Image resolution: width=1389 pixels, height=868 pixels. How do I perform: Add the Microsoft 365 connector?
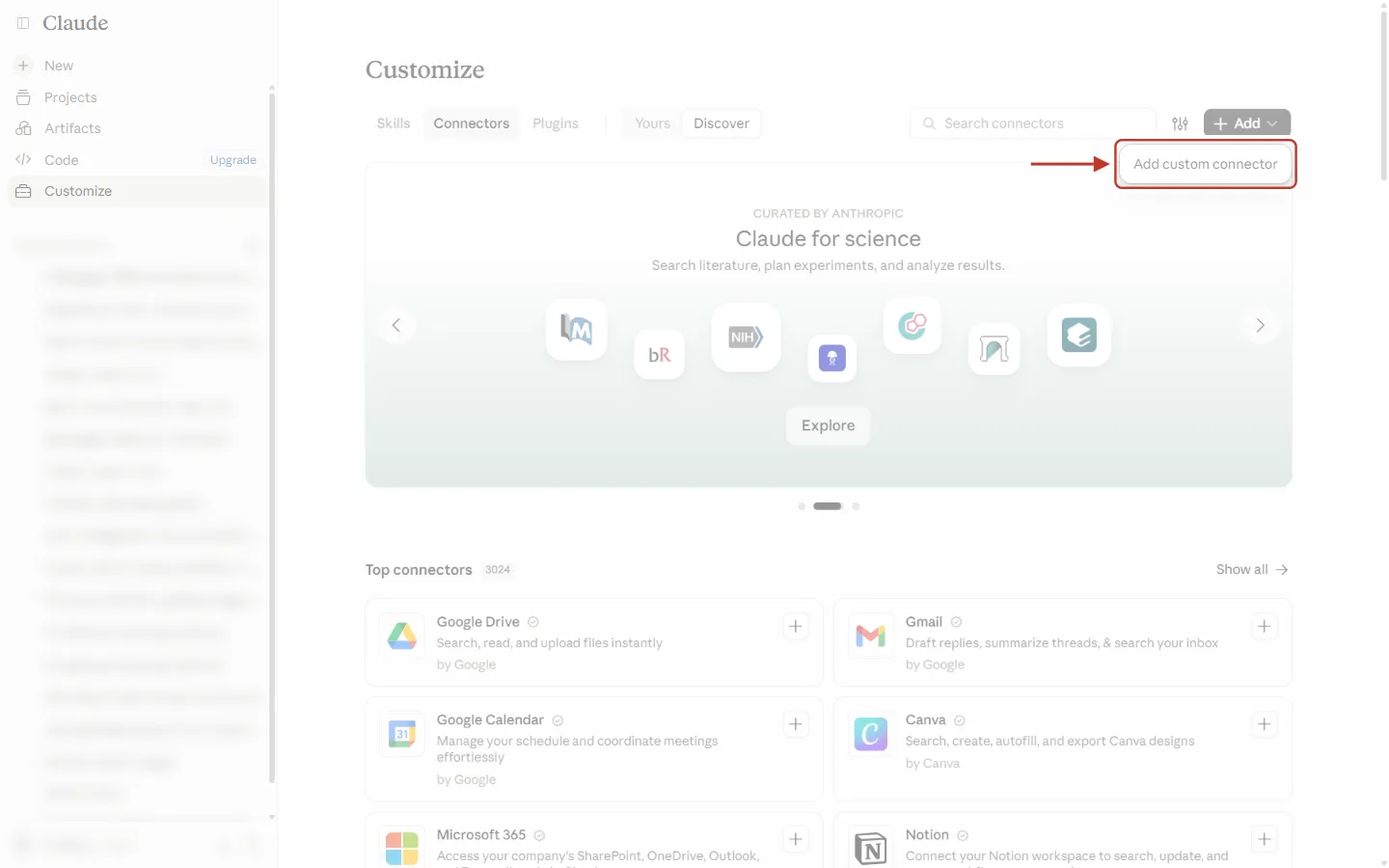point(796,839)
